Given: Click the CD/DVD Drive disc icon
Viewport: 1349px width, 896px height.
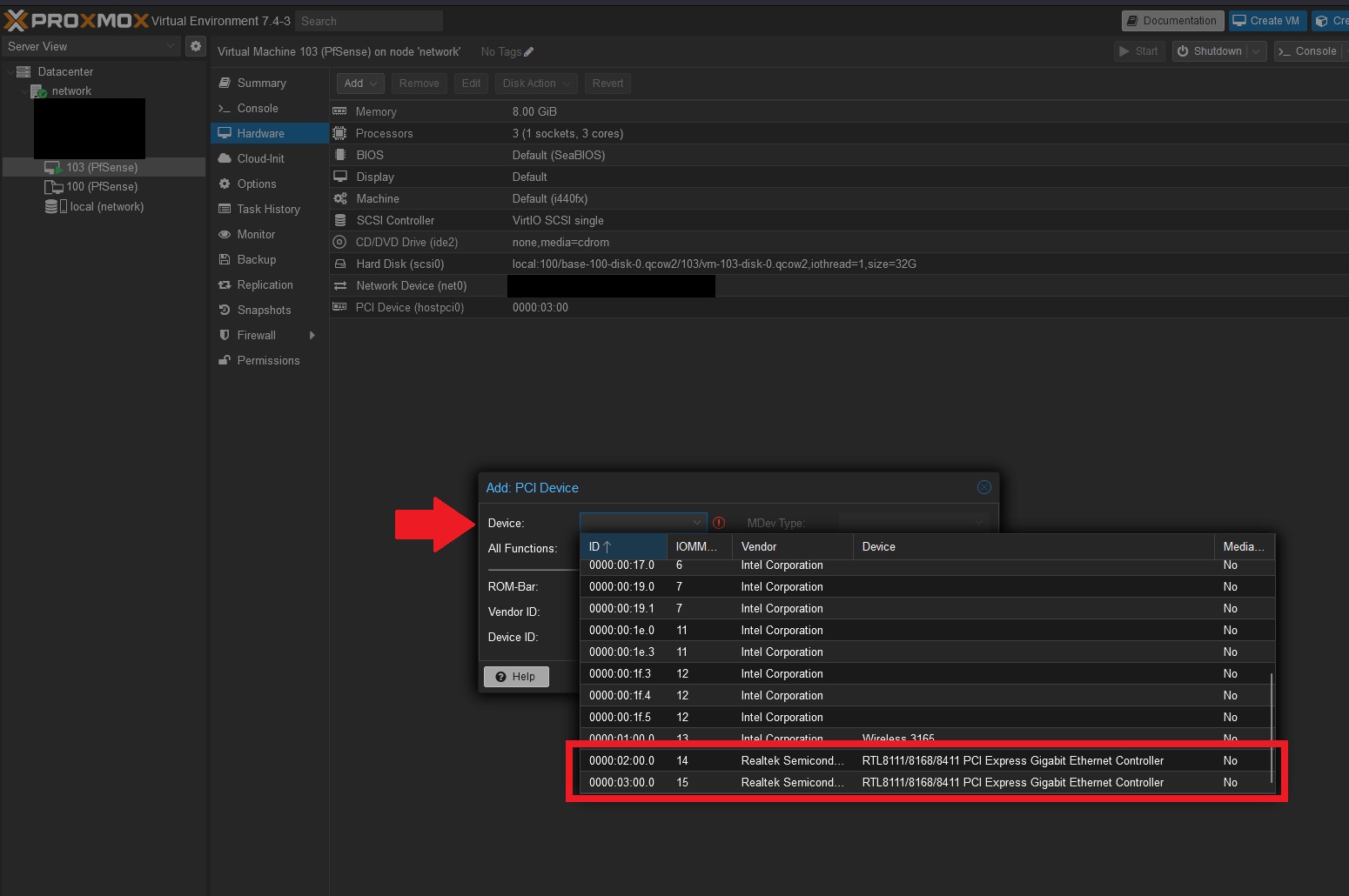Looking at the screenshot, I should (x=339, y=242).
